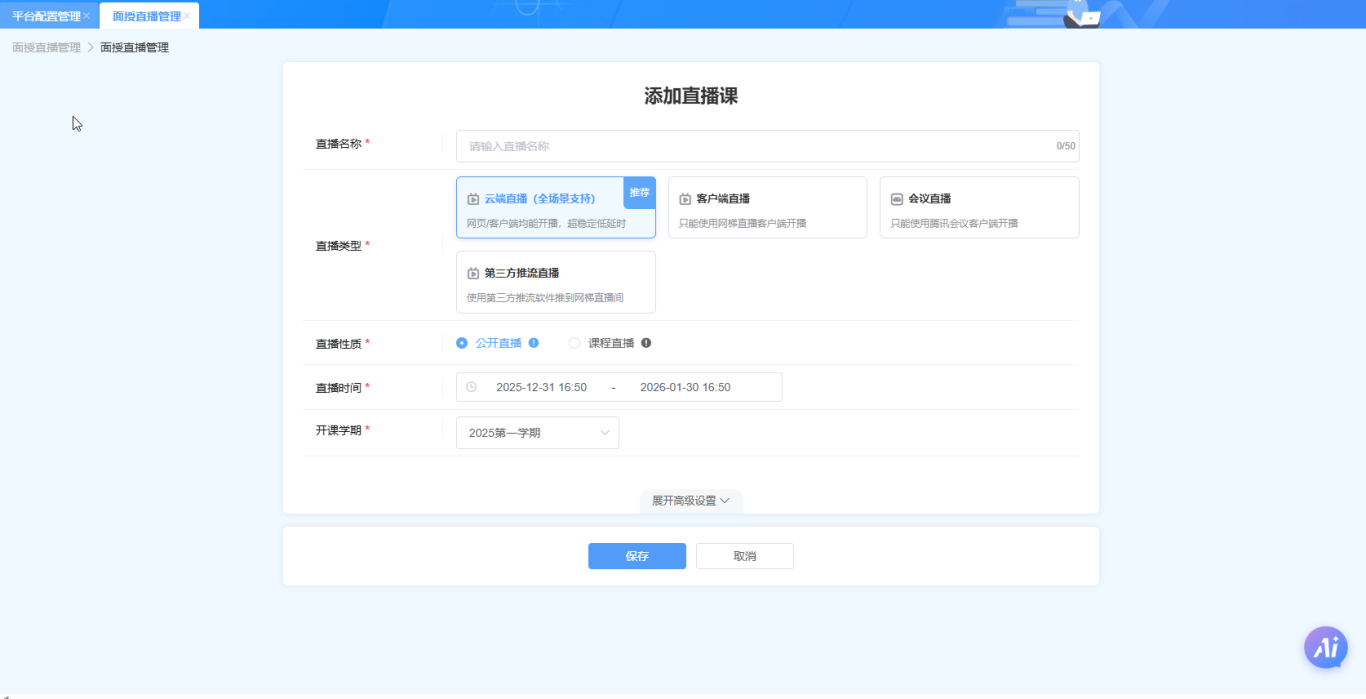Screen dimensions: 1366x699
Task: Click the 保存 save button
Action: coord(637,556)
